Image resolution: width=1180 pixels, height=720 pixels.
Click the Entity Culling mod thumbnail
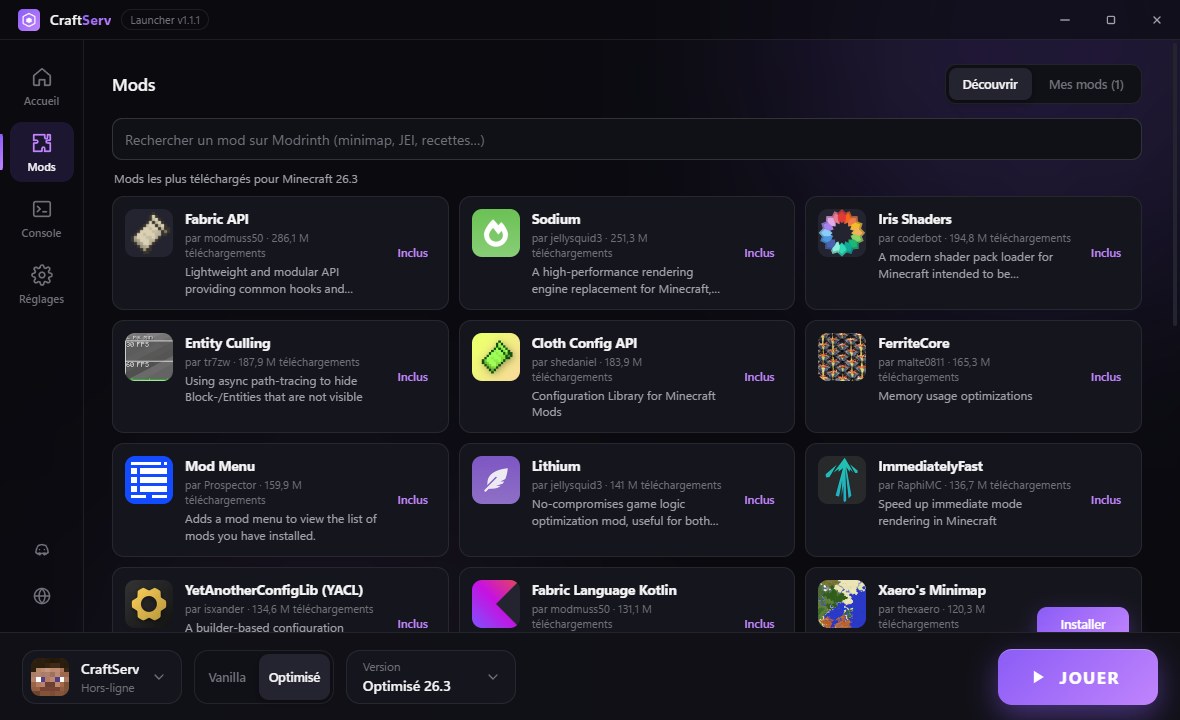149,357
